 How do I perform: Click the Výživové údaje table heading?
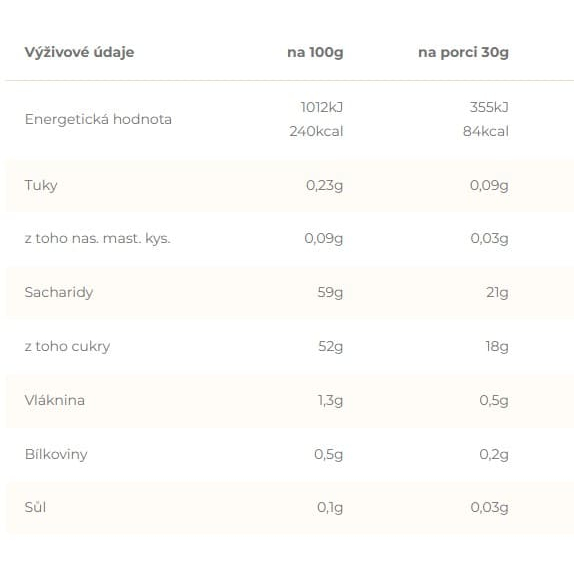click(x=79, y=52)
